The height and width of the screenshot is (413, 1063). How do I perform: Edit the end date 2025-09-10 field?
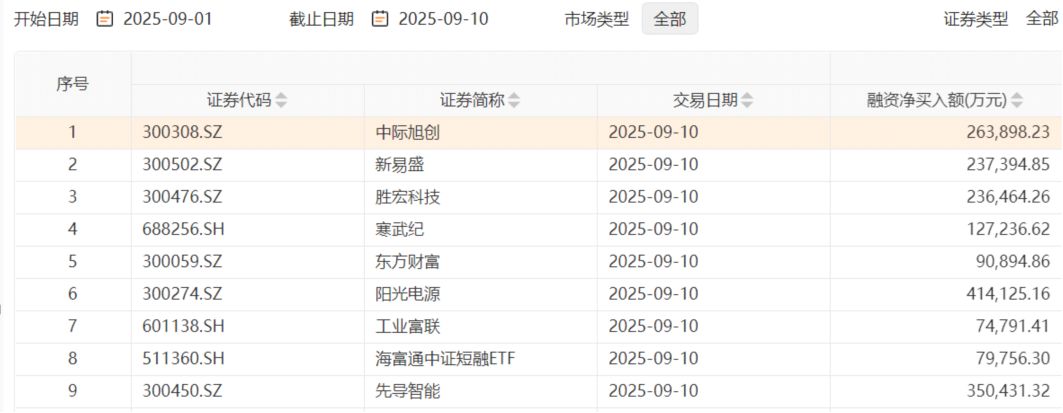tap(443, 19)
